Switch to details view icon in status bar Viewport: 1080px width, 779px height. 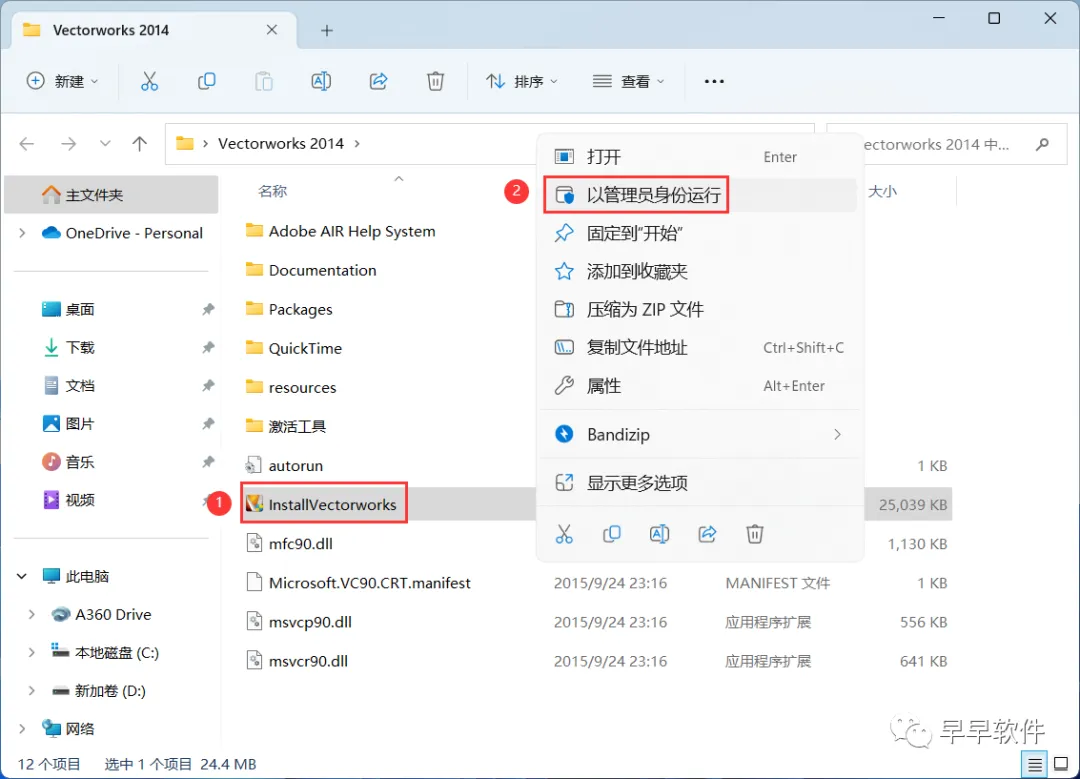(x=1035, y=764)
